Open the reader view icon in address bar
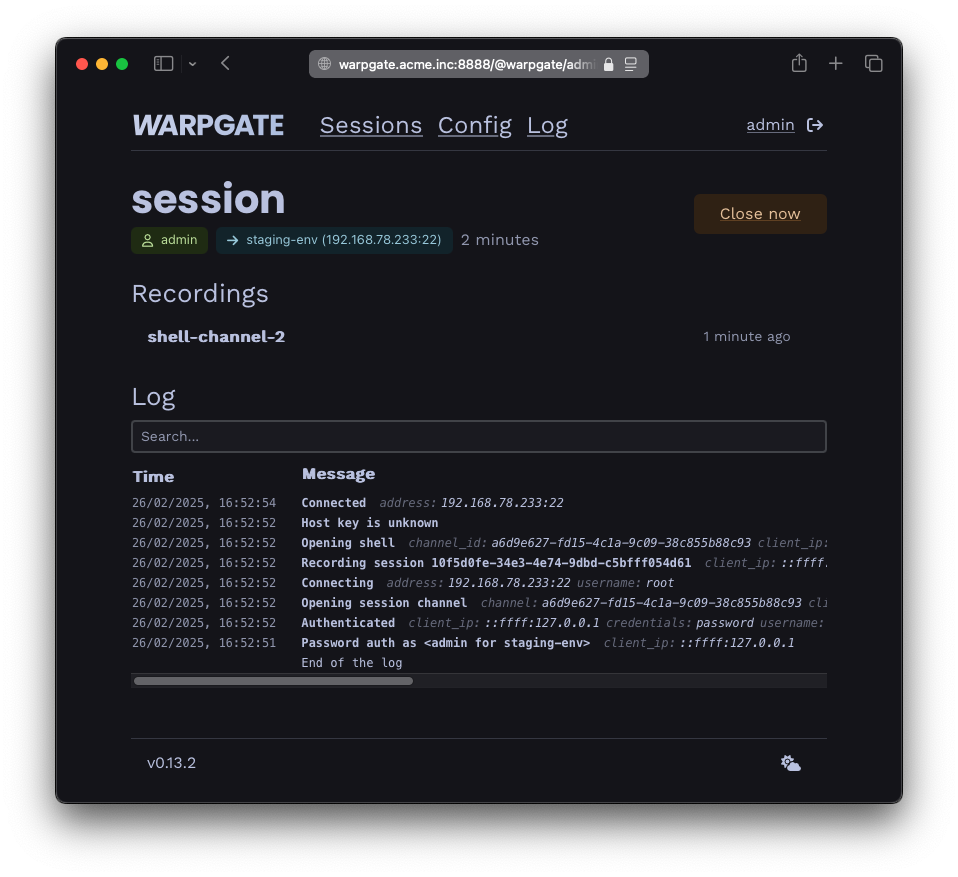 click(x=631, y=64)
